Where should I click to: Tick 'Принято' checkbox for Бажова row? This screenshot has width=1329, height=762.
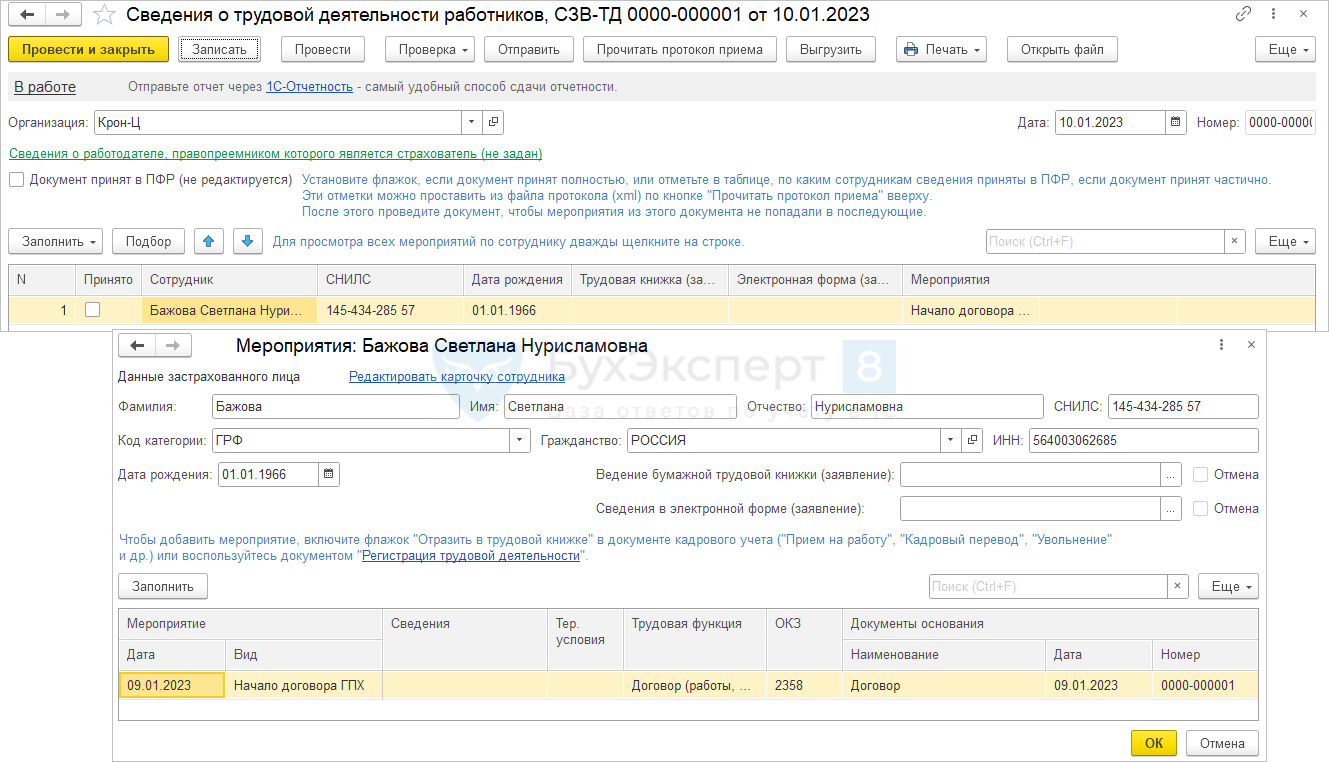point(93,310)
